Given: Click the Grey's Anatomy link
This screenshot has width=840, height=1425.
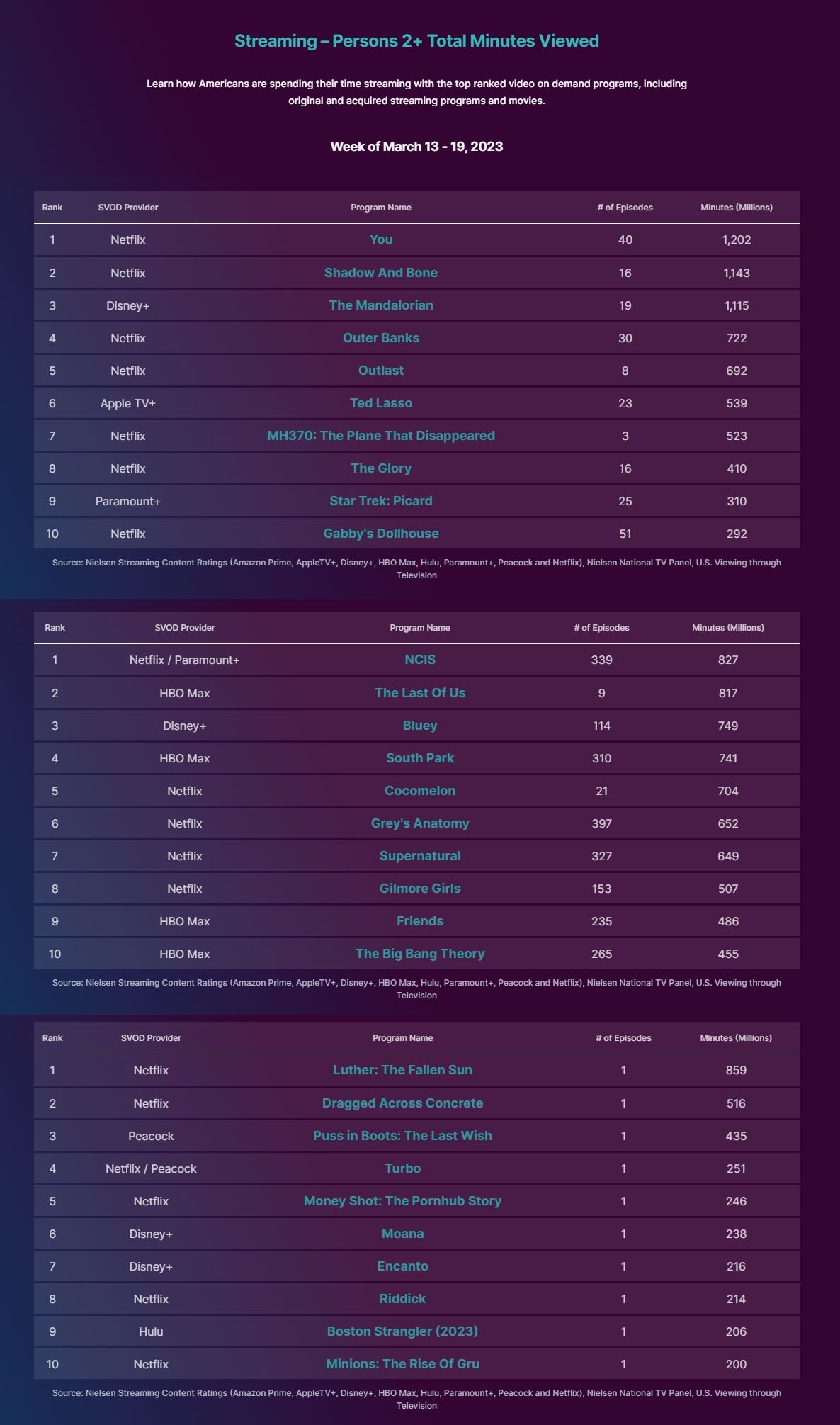Looking at the screenshot, I should pyautogui.click(x=420, y=823).
